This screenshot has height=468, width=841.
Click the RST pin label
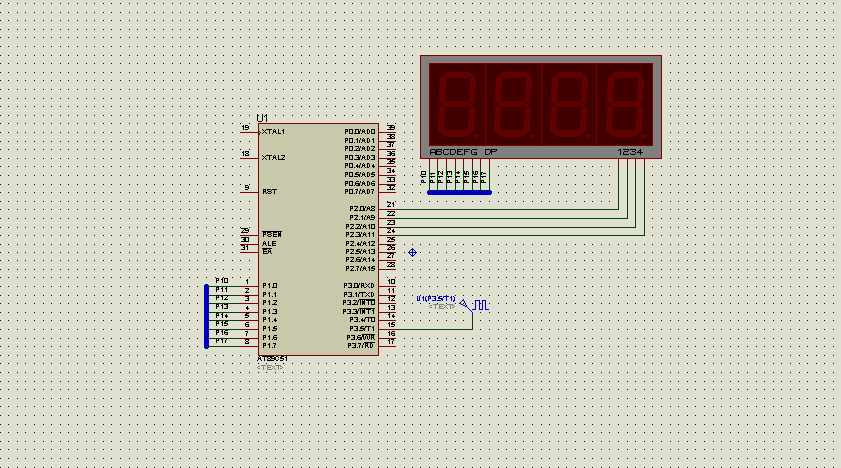(269, 191)
